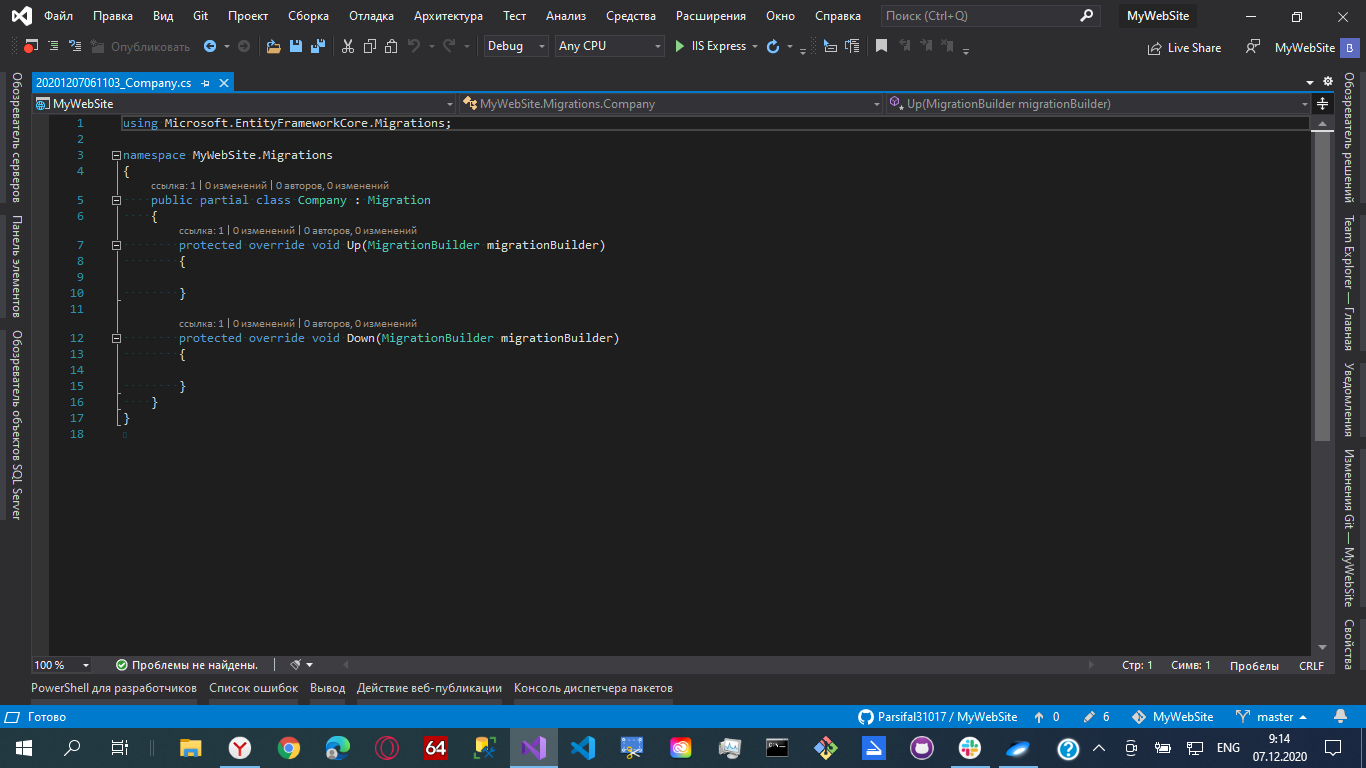The width and height of the screenshot is (1366, 768).
Task: Click the MyWebSite user account avatar
Action: [x=1349, y=47]
